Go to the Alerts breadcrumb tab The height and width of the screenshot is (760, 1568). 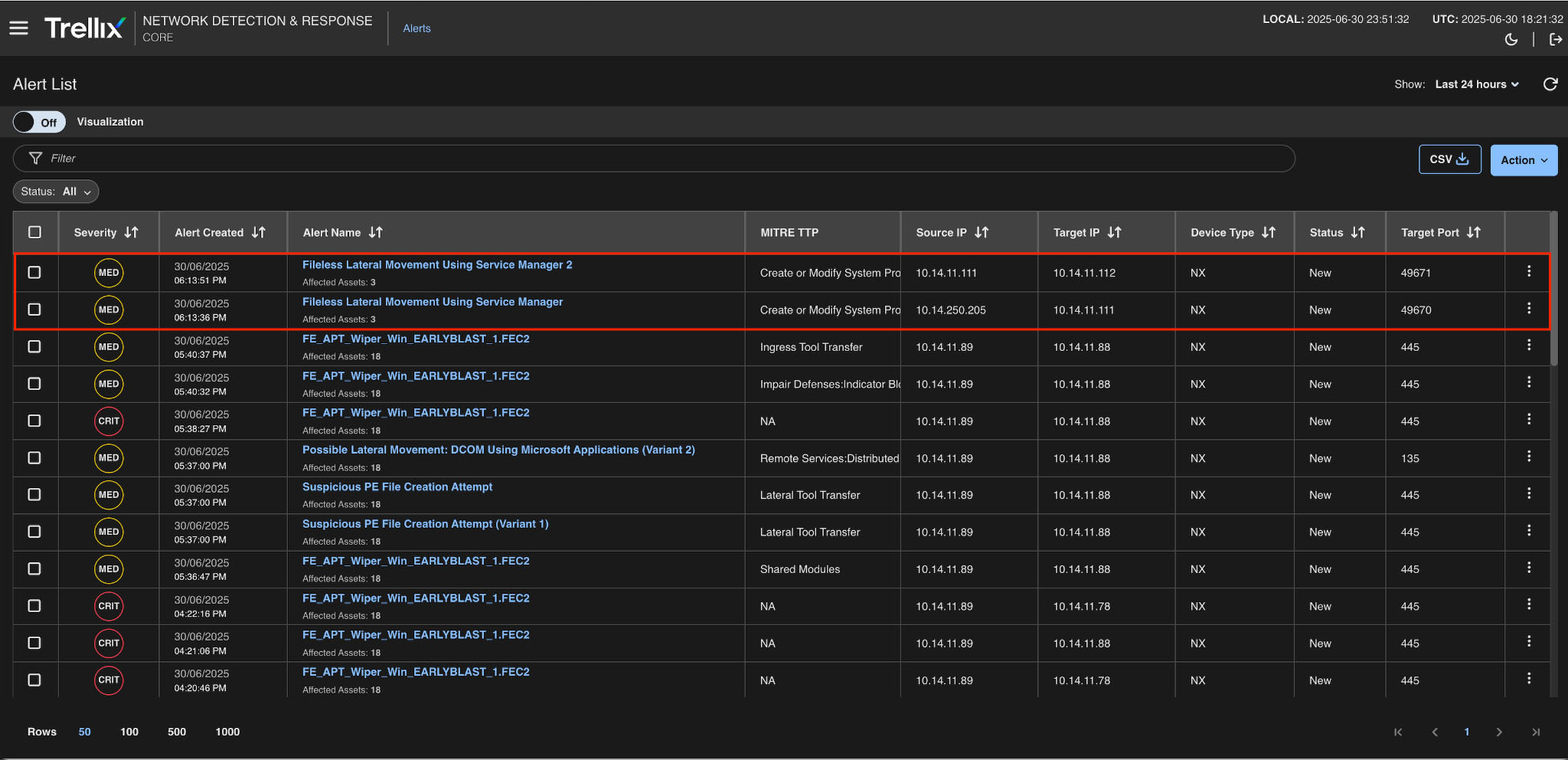point(416,28)
